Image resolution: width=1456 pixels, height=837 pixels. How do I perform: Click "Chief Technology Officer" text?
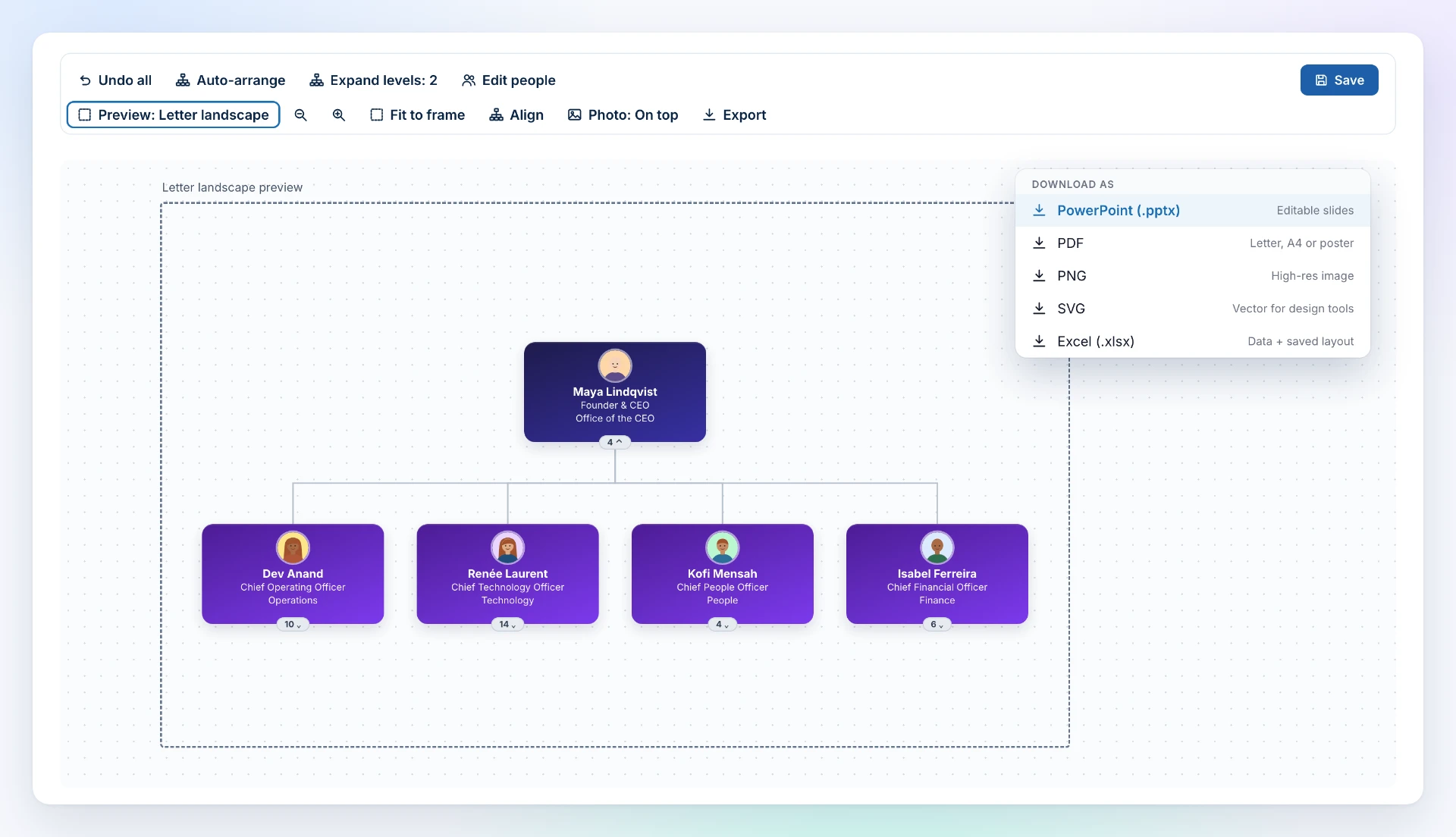click(507, 588)
